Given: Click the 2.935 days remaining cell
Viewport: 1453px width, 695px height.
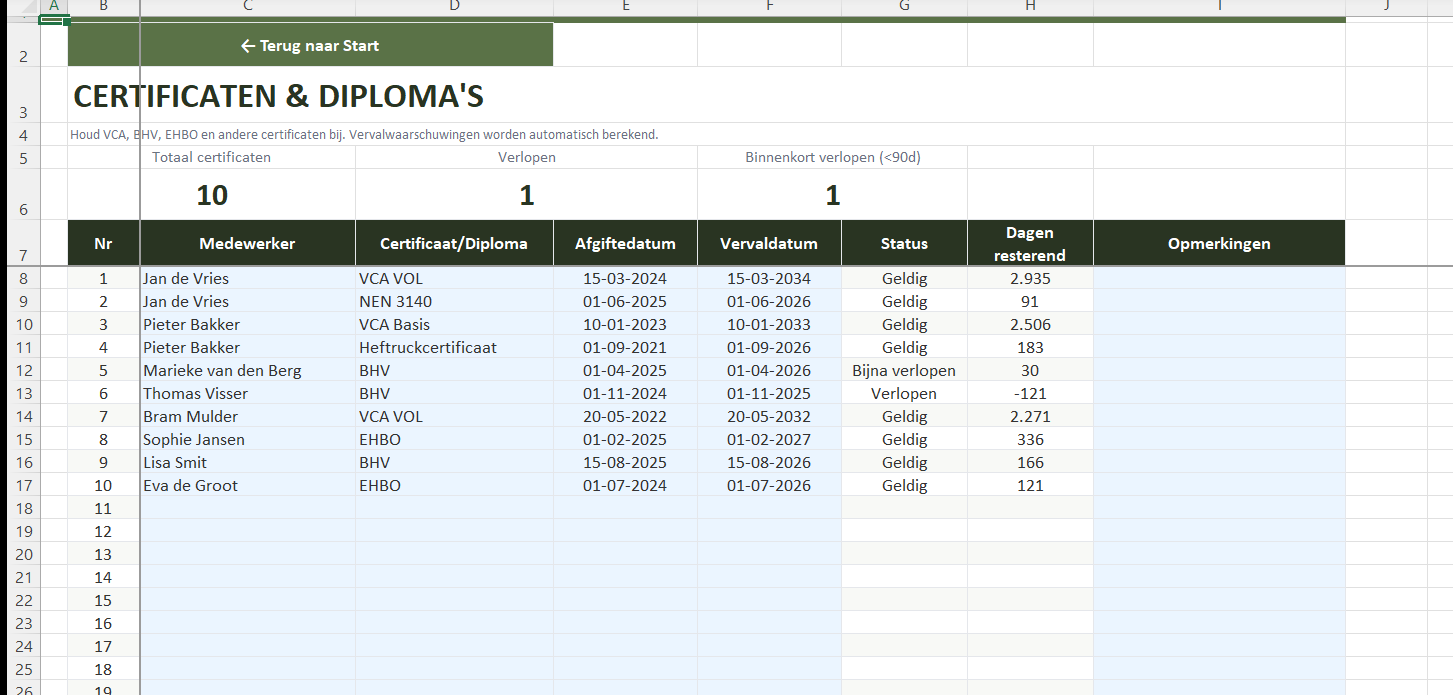Looking at the screenshot, I should [x=1030, y=279].
